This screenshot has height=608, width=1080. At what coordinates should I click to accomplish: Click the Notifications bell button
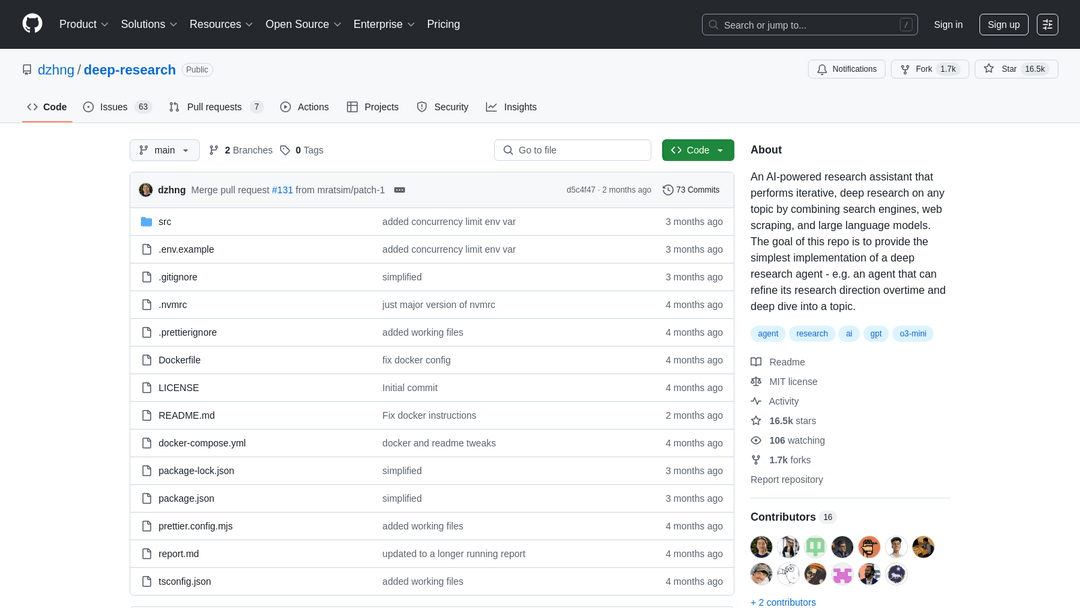click(x=847, y=69)
